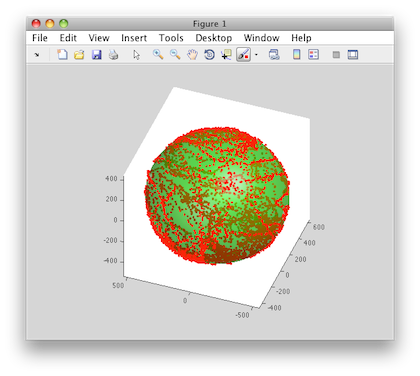The width and height of the screenshot is (420, 376).
Task: Print the figure using the printer icon
Action: pyautogui.click(x=113, y=54)
